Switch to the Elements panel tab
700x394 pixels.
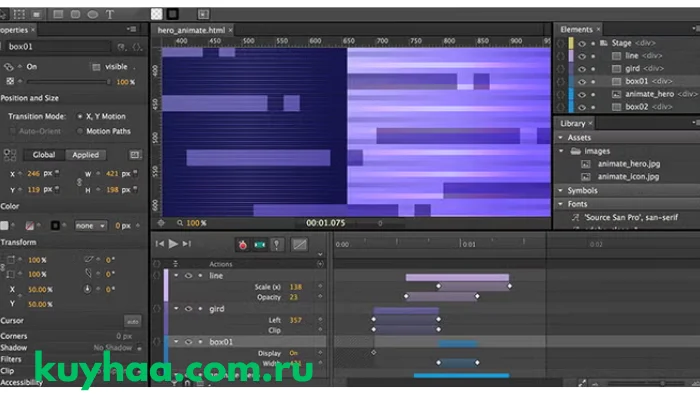[x=576, y=29]
